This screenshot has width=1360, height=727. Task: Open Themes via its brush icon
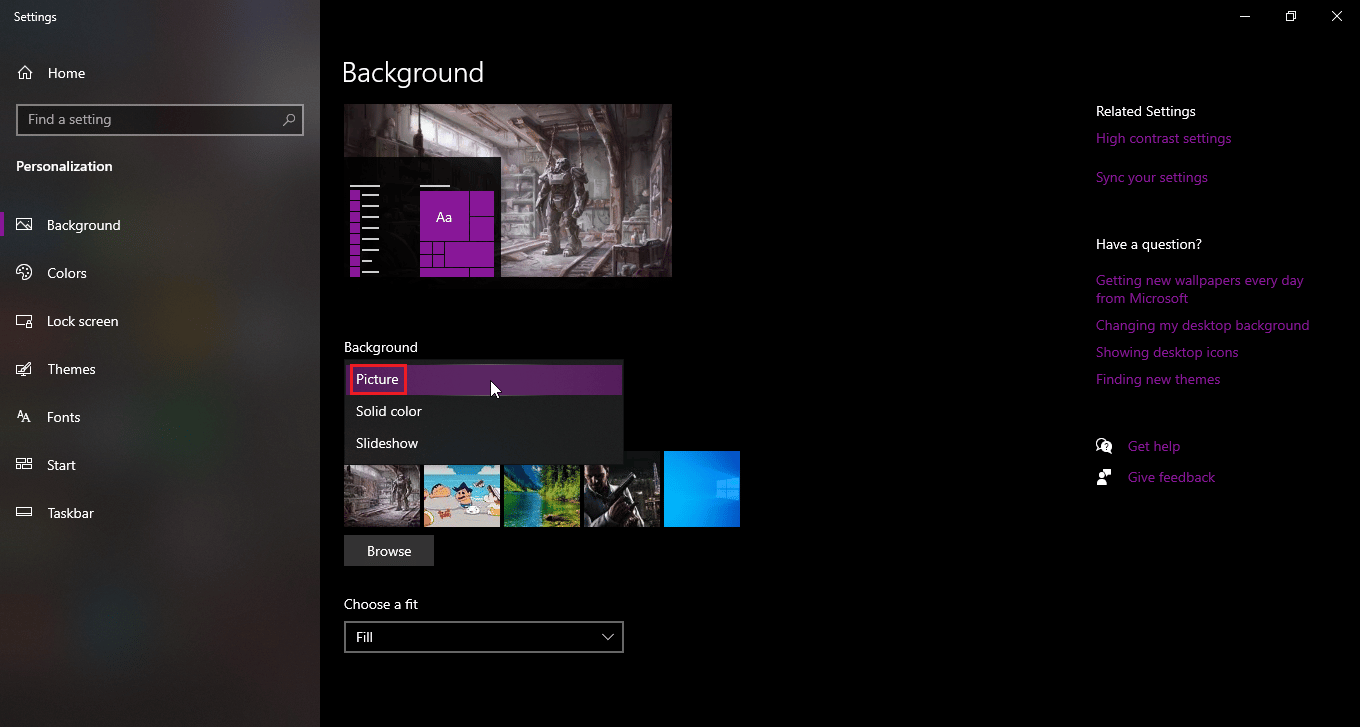(25, 369)
